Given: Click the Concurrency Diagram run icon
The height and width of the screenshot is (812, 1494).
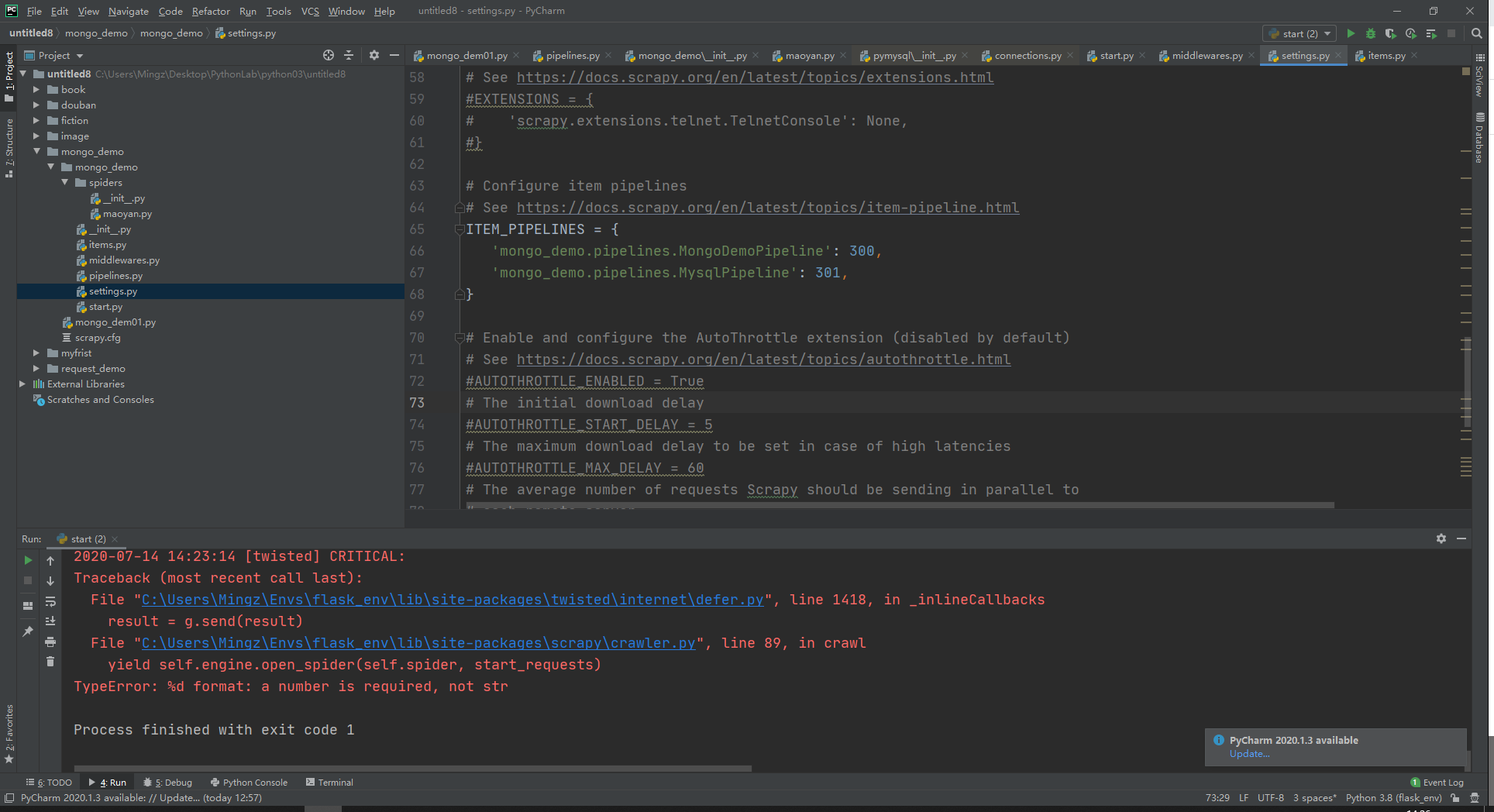Looking at the screenshot, I should point(1431,33).
